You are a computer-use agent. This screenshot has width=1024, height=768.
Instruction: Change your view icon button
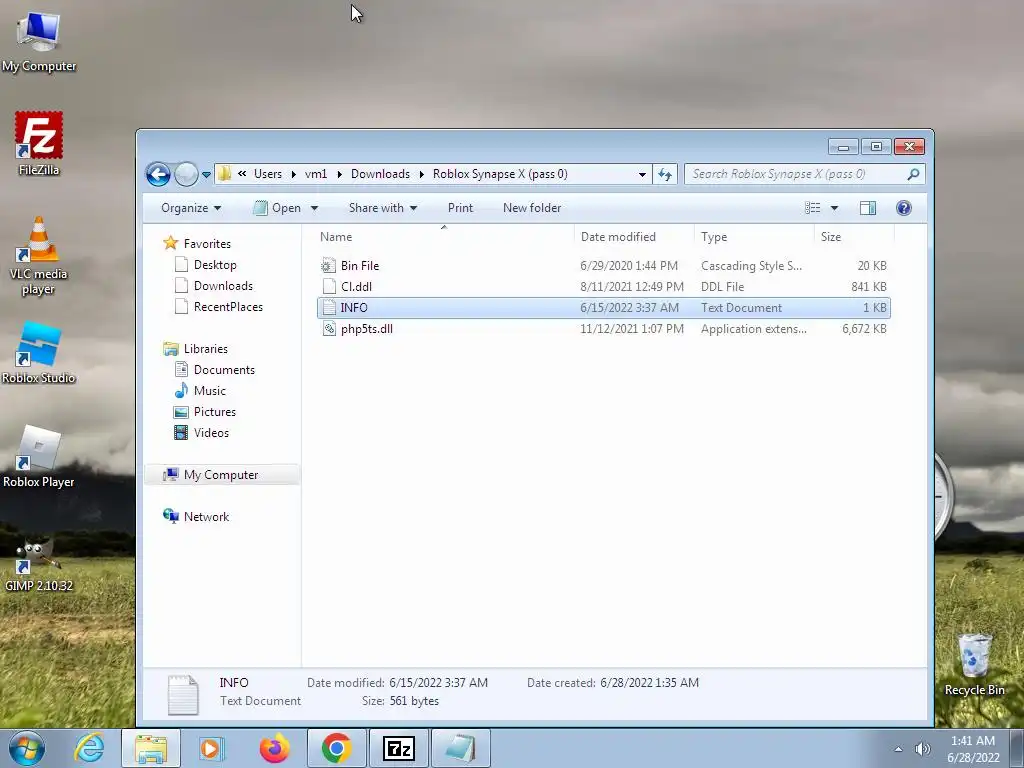click(812, 208)
